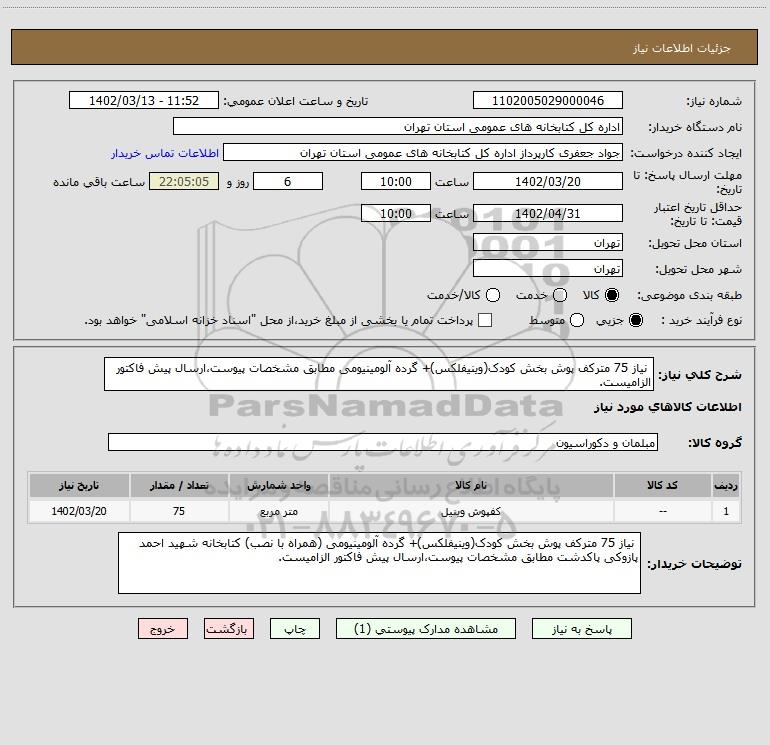This screenshot has width=770, height=745.
Task: Click the چاپ print button
Action: point(295,629)
